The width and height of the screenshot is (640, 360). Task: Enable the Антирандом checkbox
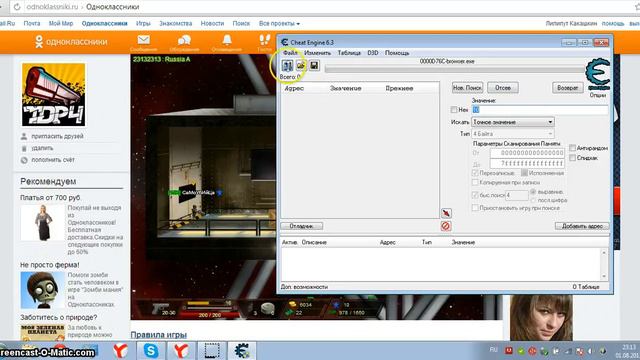coord(572,148)
